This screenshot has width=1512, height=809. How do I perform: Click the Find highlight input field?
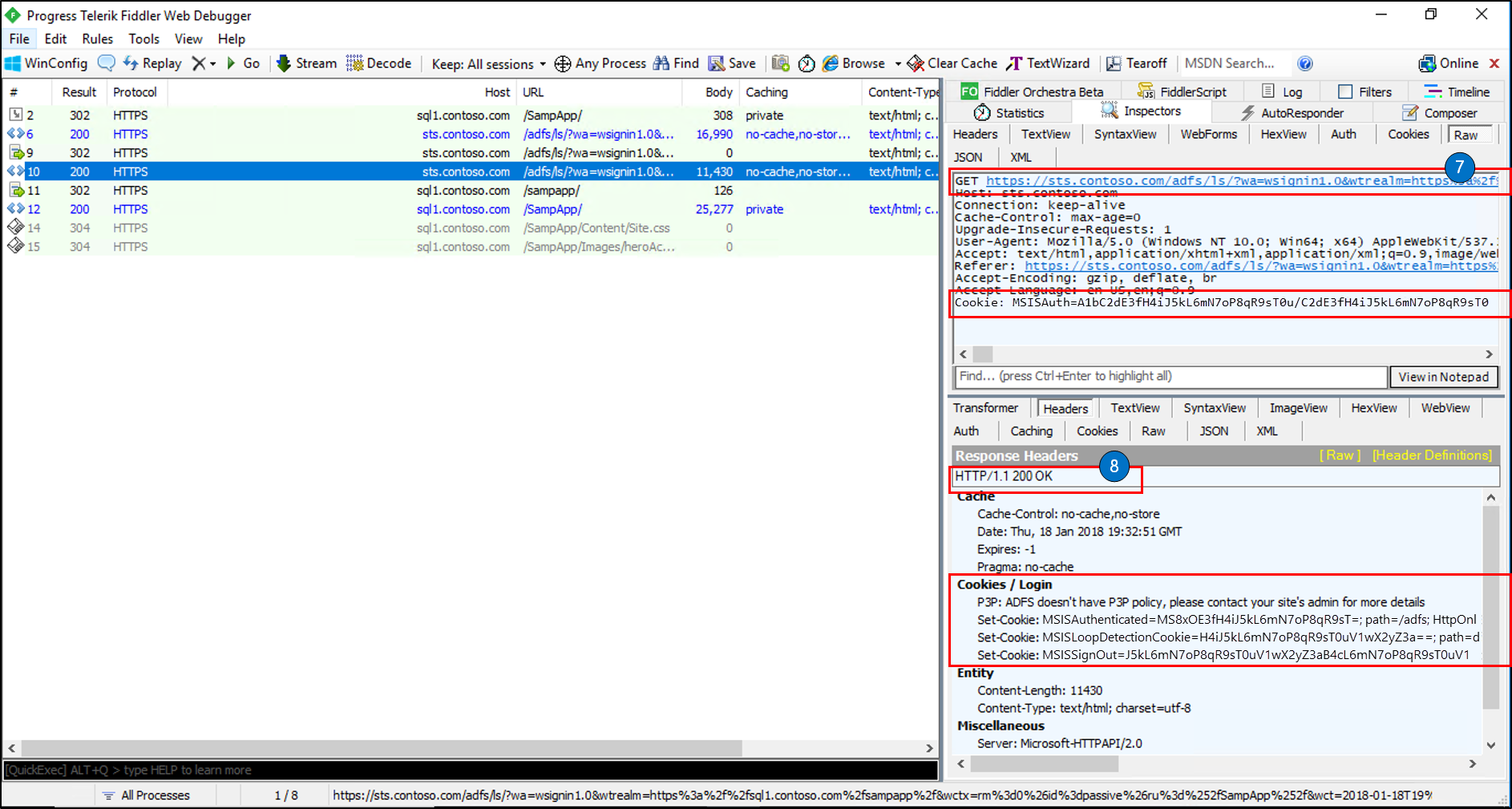point(1170,377)
